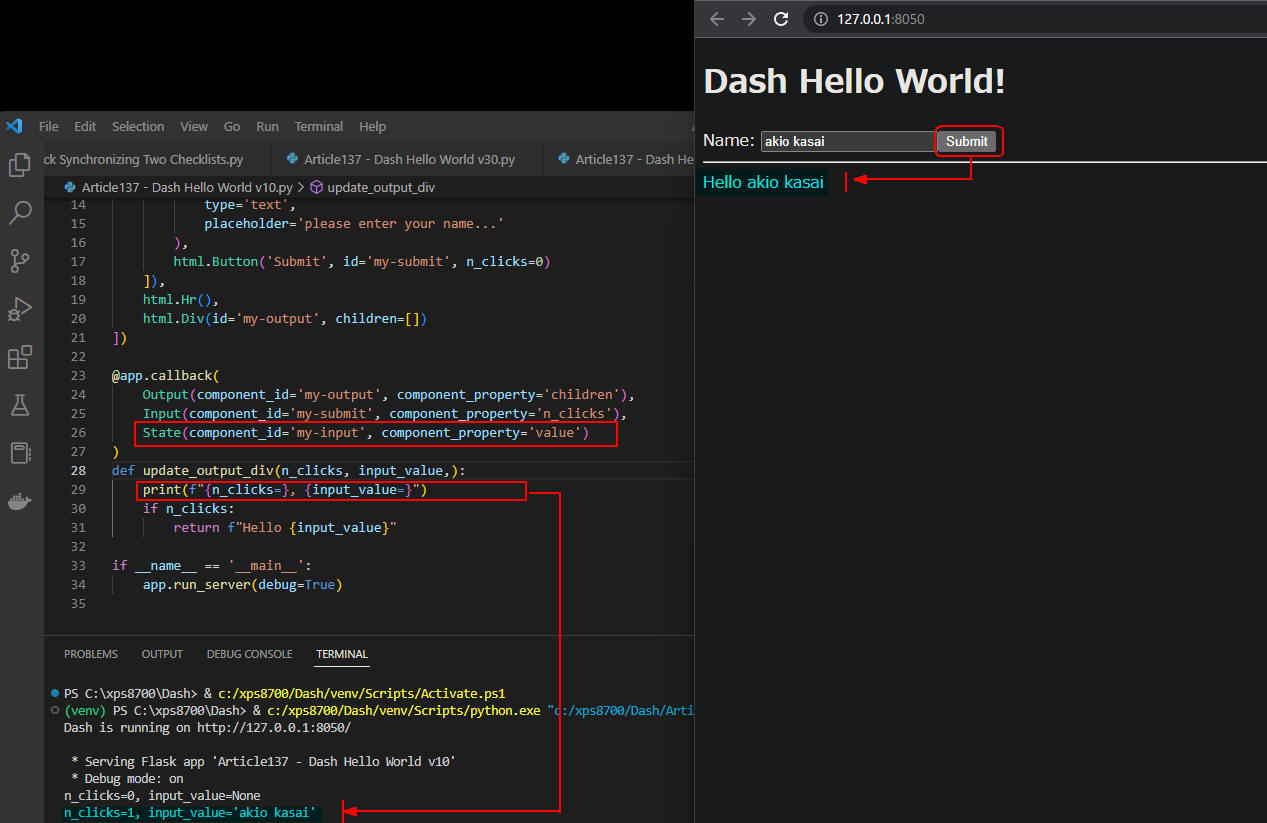This screenshot has width=1267, height=823.
Task: Click line number 35 in the gutter
Action: (78, 603)
